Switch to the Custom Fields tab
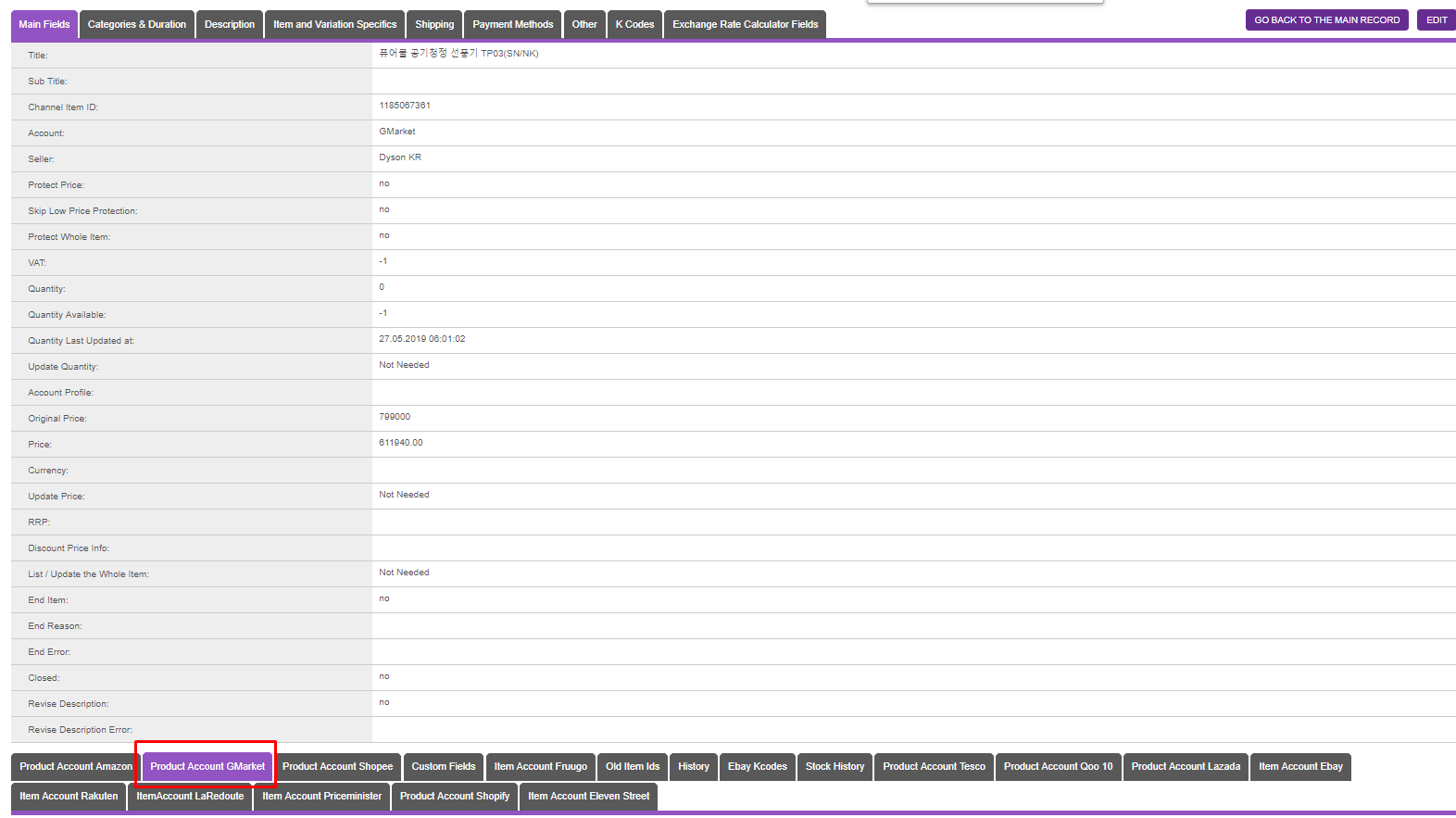This screenshot has width=1456, height=818. [x=444, y=767]
